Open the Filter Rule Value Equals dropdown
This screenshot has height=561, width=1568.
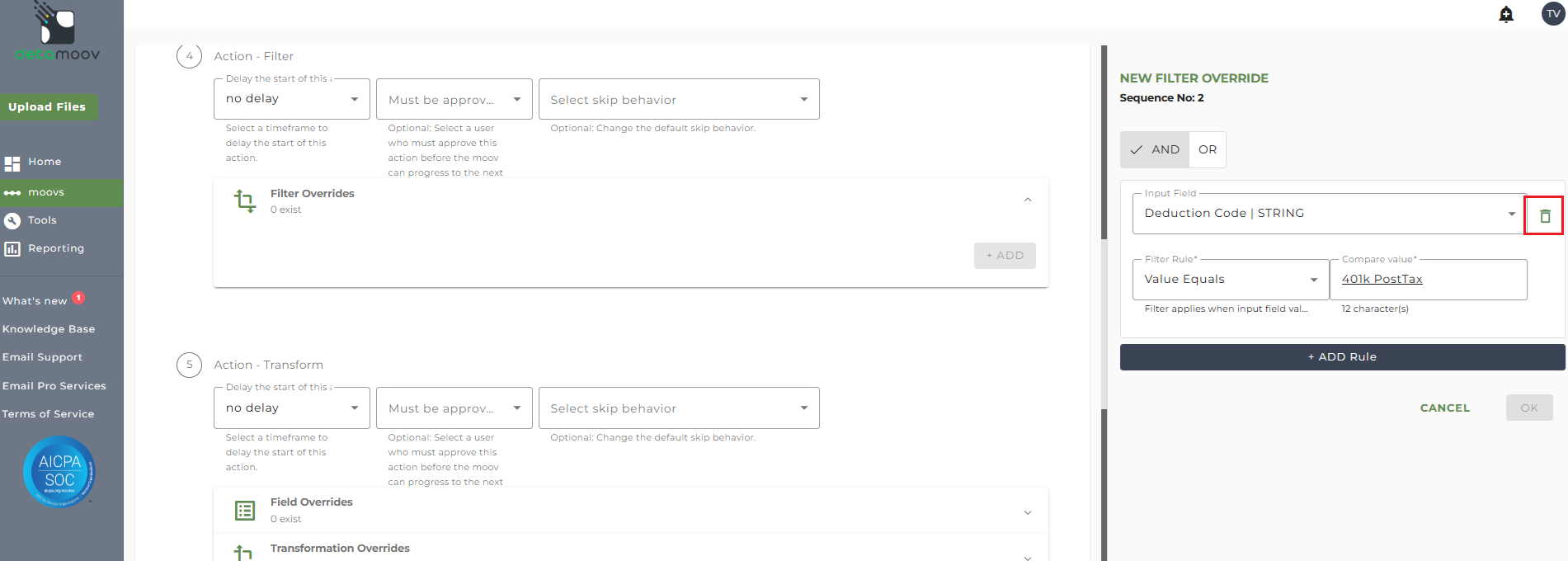pyautogui.click(x=1231, y=280)
